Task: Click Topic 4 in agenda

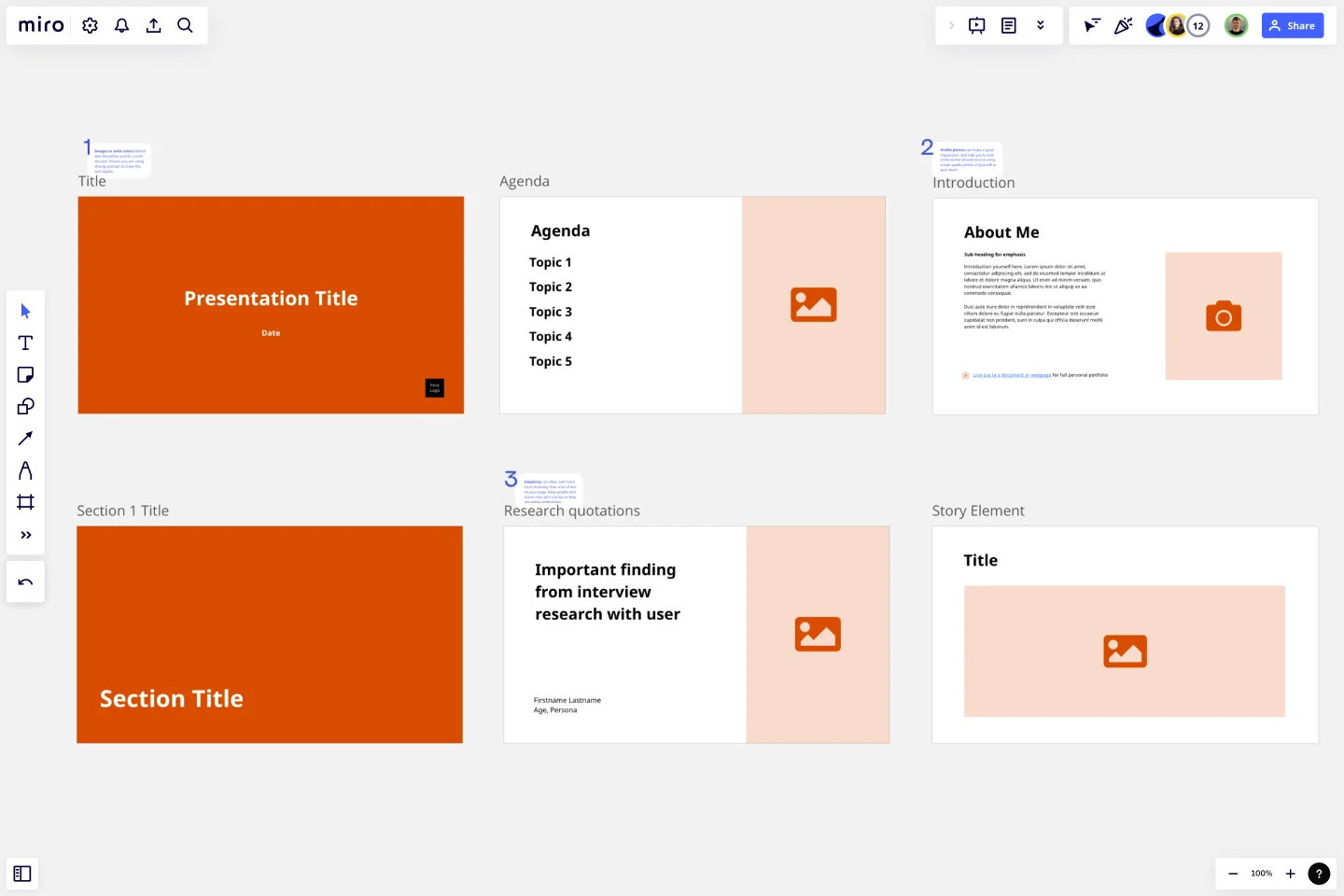Action: tap(551, 336)
